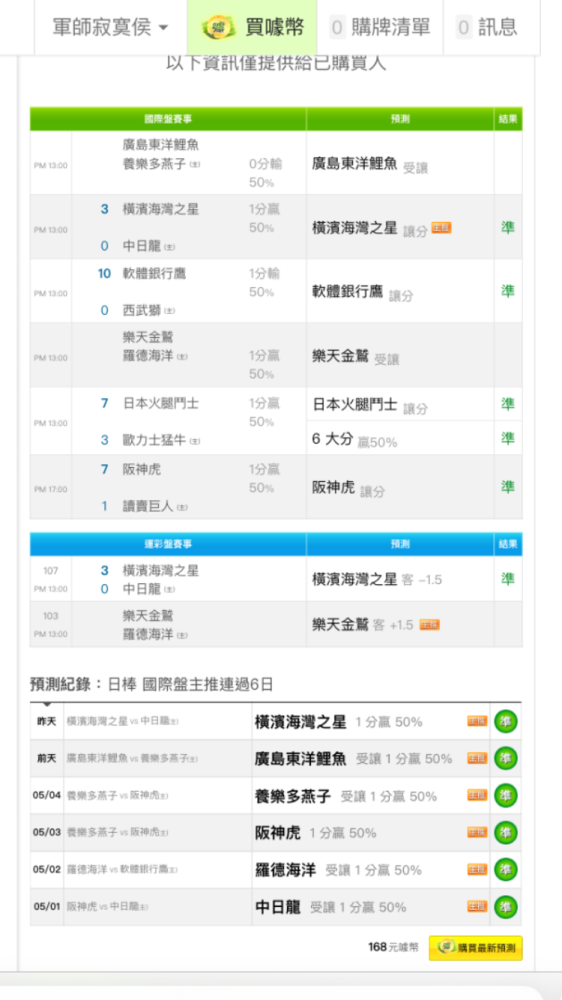Click 阪神虎 讓分 prediction at PM 17:00

coord(348,489)
